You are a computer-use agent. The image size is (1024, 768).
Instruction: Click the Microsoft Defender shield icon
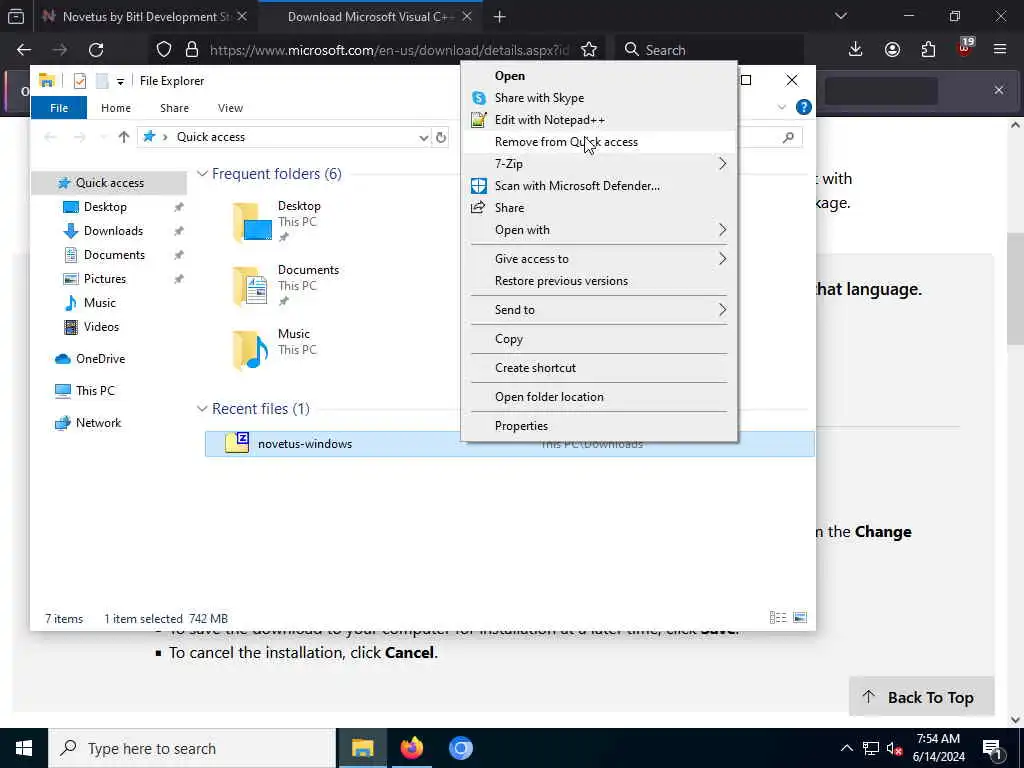(x=479, y=186)
